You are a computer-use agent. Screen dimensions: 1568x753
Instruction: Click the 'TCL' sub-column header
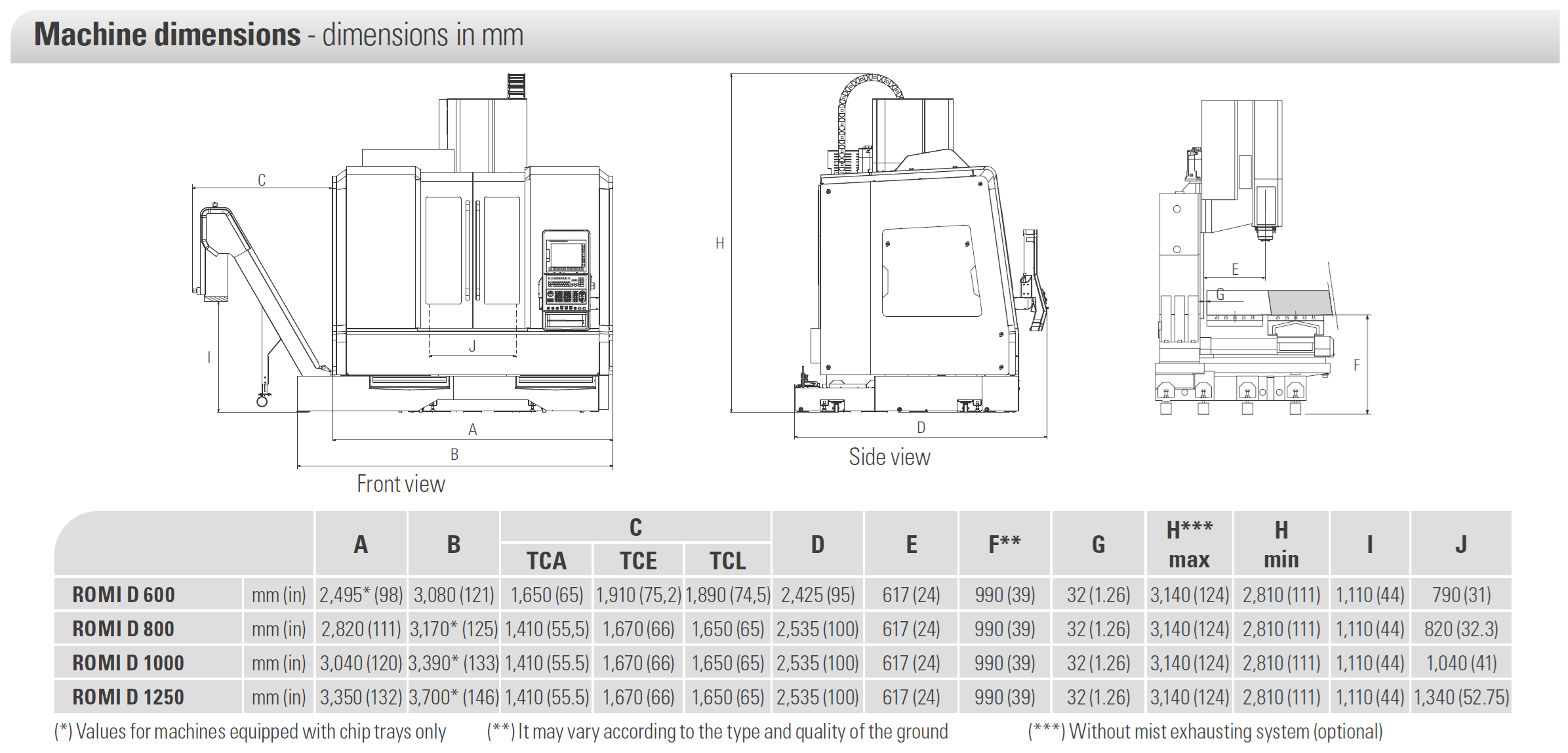point(728,561)
